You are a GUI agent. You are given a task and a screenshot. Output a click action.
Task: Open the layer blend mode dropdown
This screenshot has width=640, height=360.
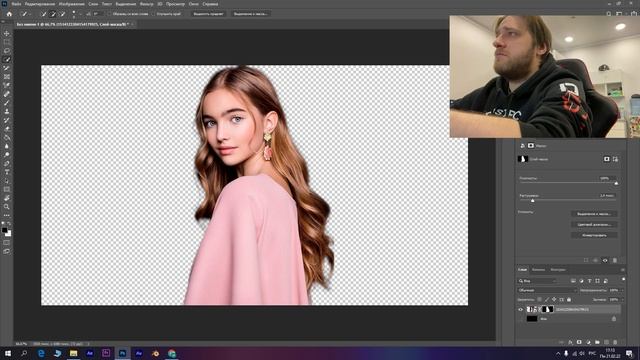point(547,290)
